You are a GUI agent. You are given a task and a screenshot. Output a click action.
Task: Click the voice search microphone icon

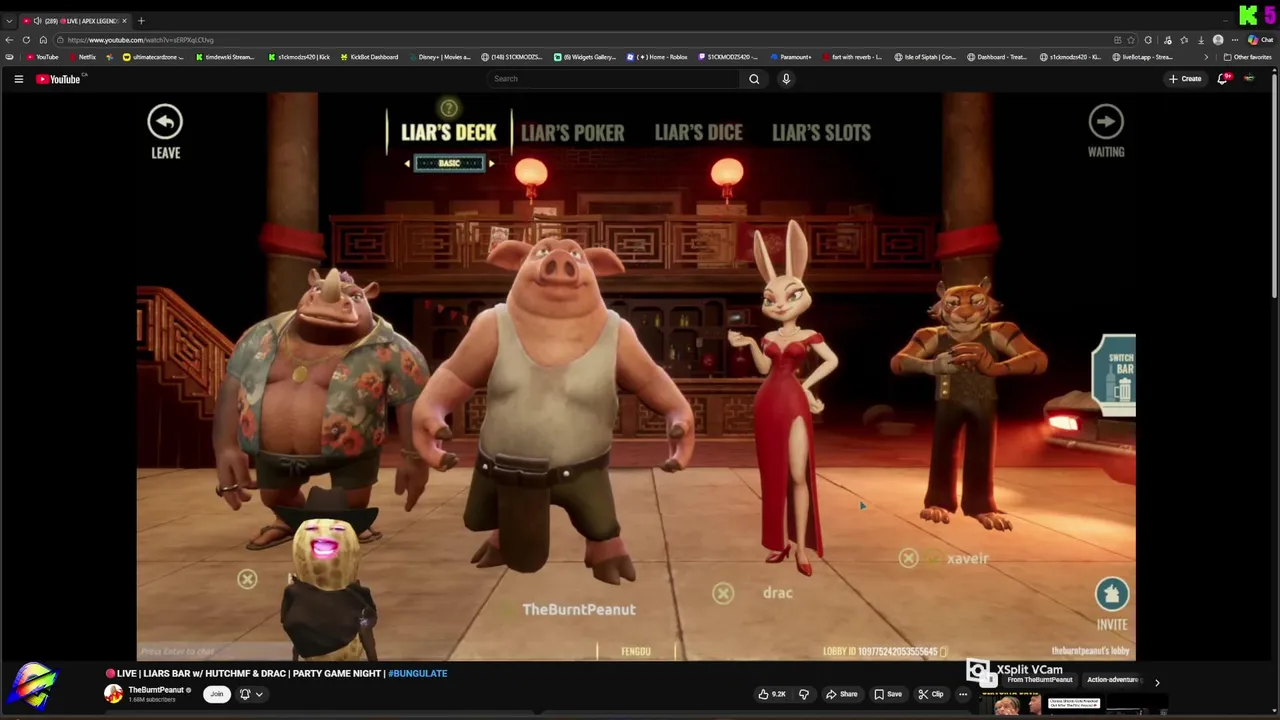click(786, 79)
